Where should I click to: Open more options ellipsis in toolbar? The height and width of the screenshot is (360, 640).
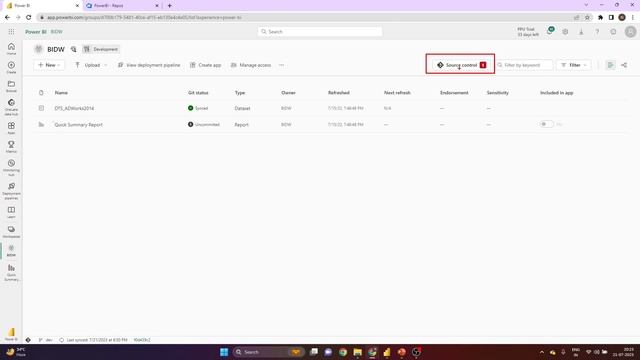click(x=281, y=65)
